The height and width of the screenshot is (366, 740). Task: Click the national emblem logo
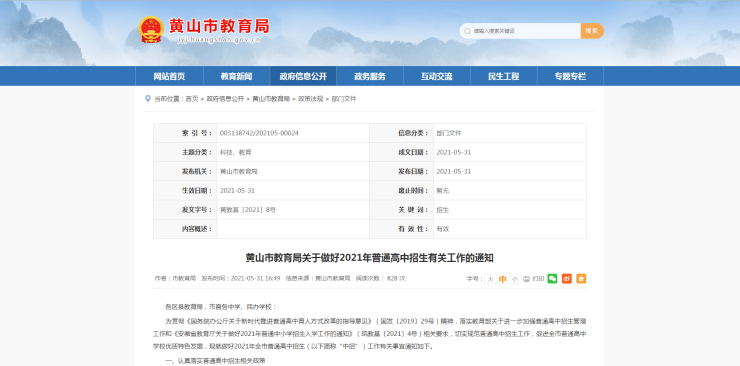[x=151, y=29]
